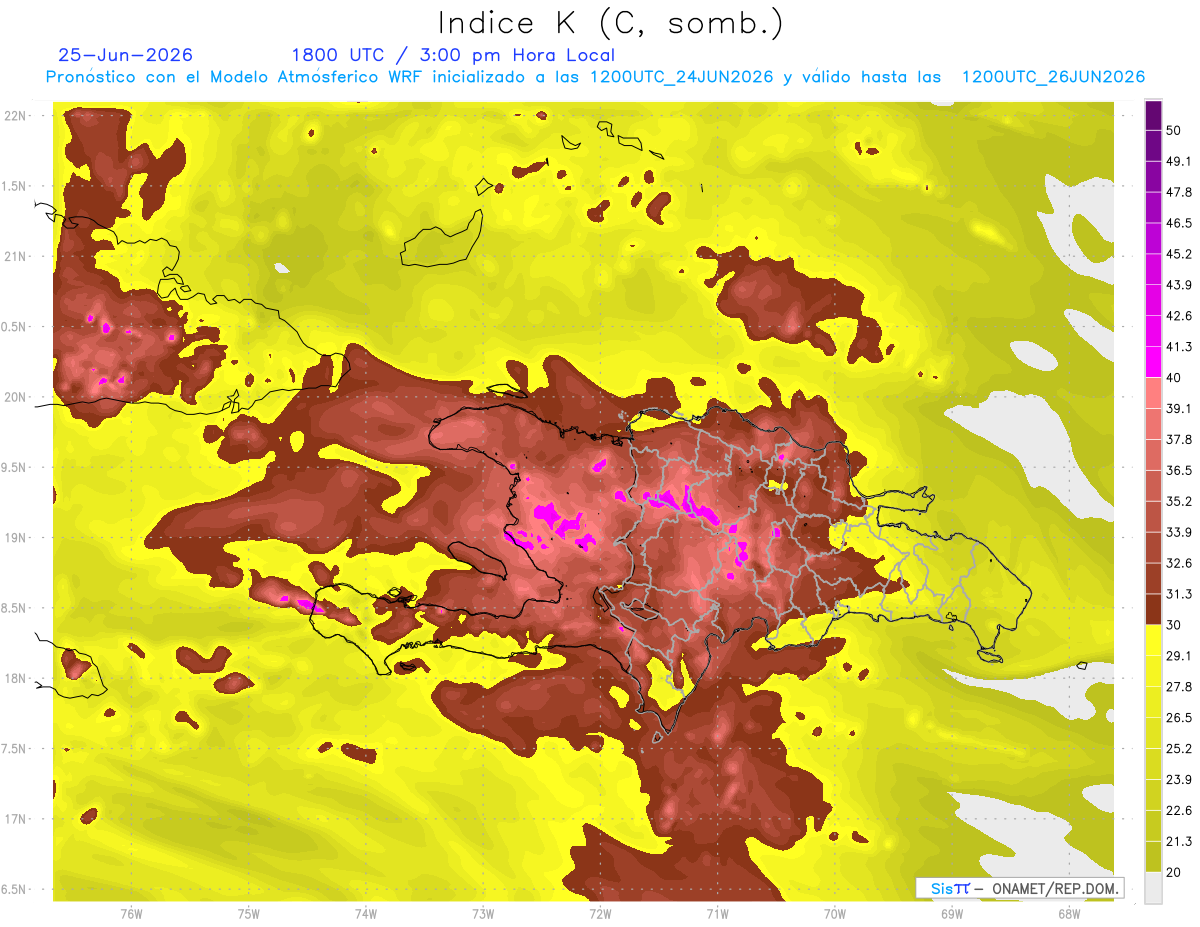Click the colorbar value "32.6"
Image resolution: width=1200 pixels, height=927 pixels.
pyautogui.click(x=1179, y=563)
